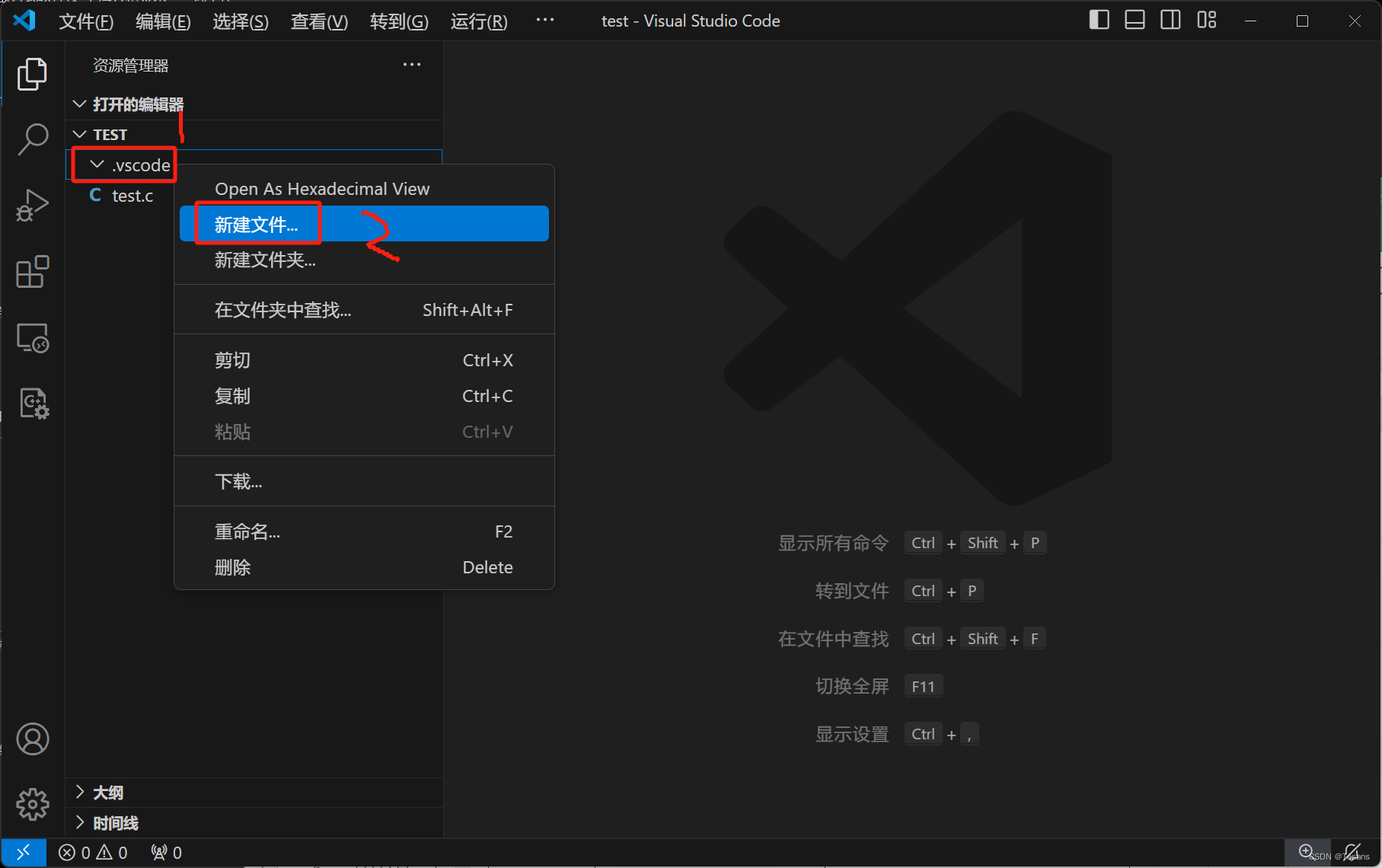Click the muted notifications bell icon

[1353, 852]
